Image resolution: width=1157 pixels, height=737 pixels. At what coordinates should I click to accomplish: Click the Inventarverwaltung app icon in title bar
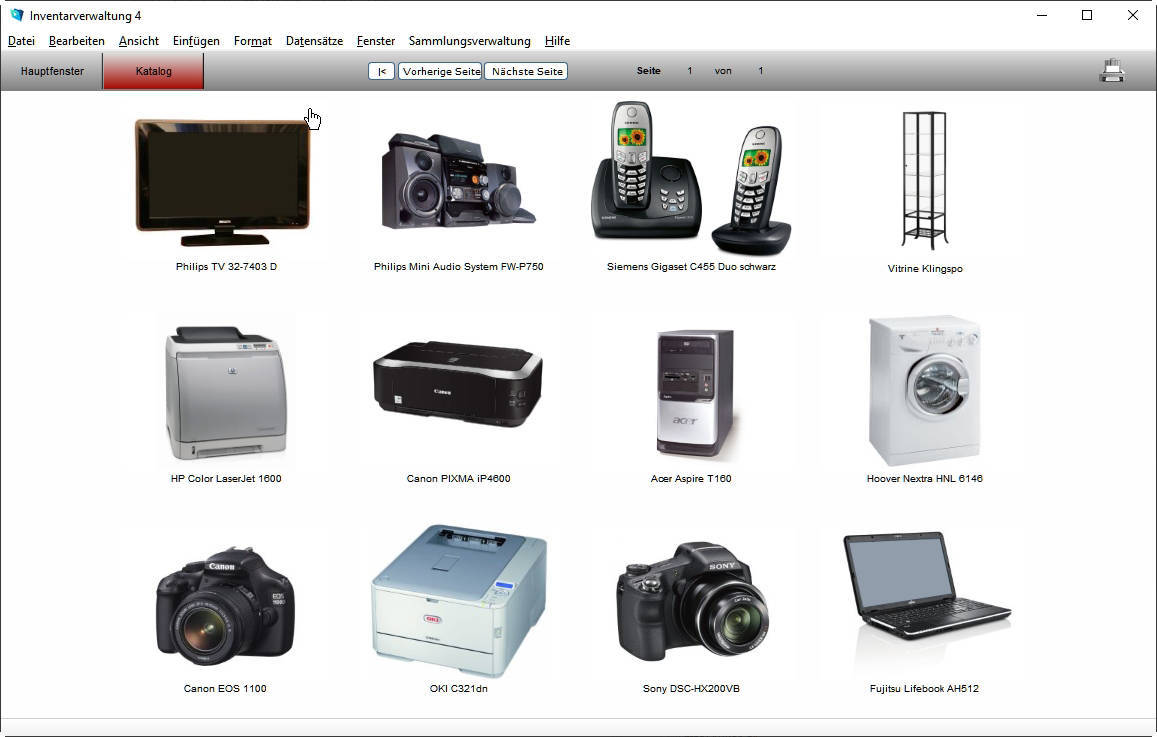click(x=16, y=15)
